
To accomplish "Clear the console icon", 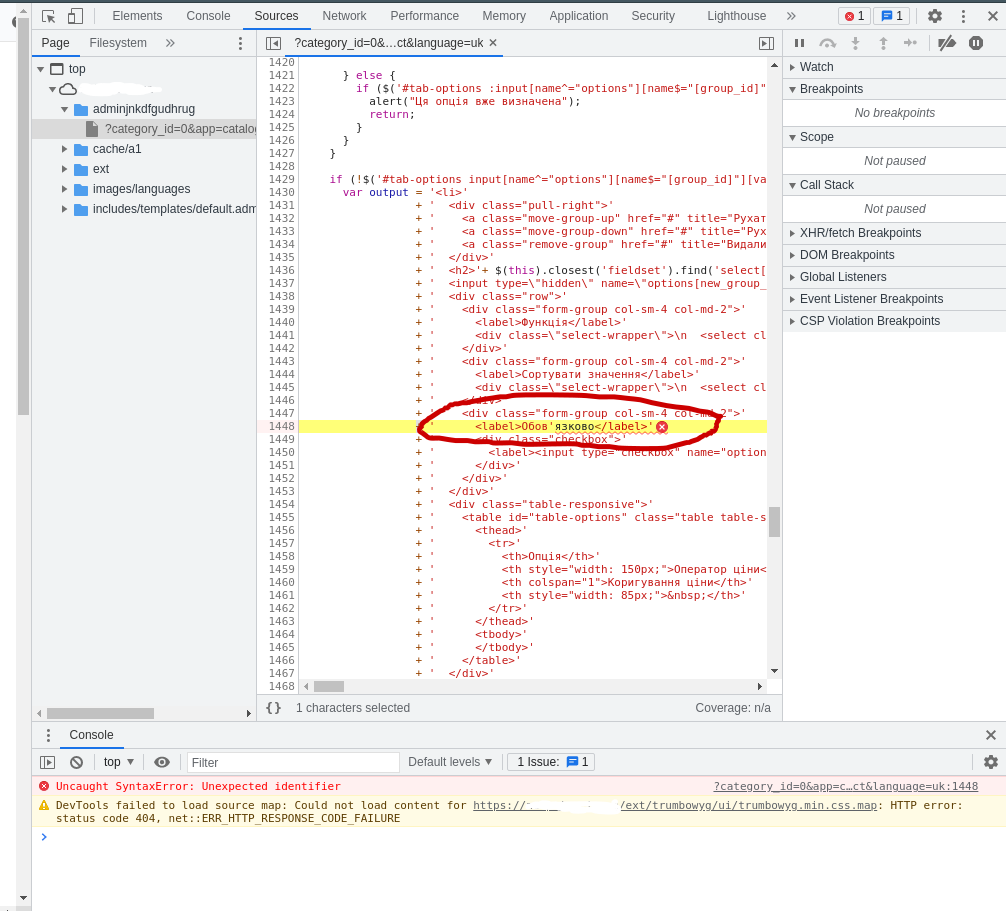I will pos(76,762).
